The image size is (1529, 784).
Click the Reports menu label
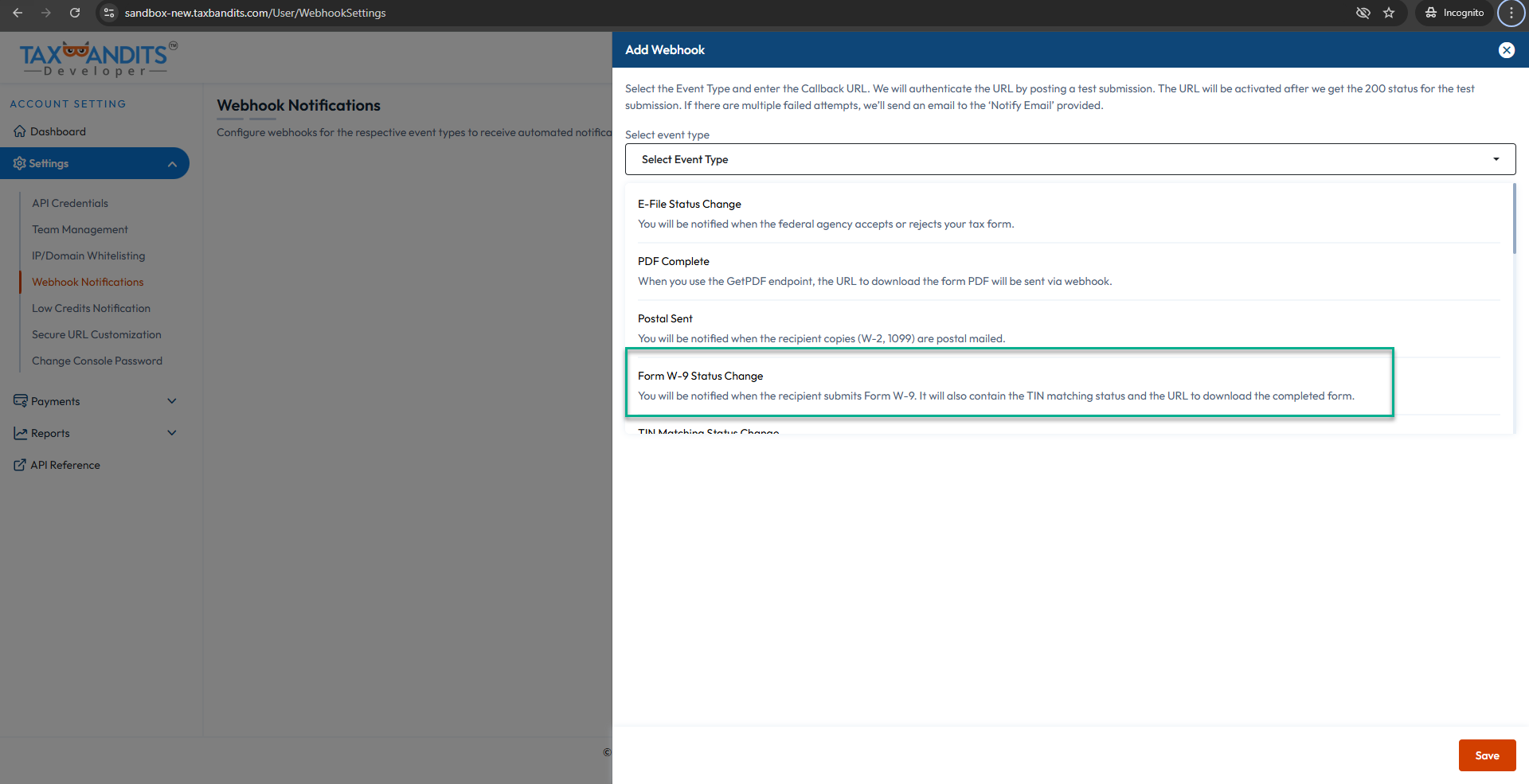click(50, 433)
